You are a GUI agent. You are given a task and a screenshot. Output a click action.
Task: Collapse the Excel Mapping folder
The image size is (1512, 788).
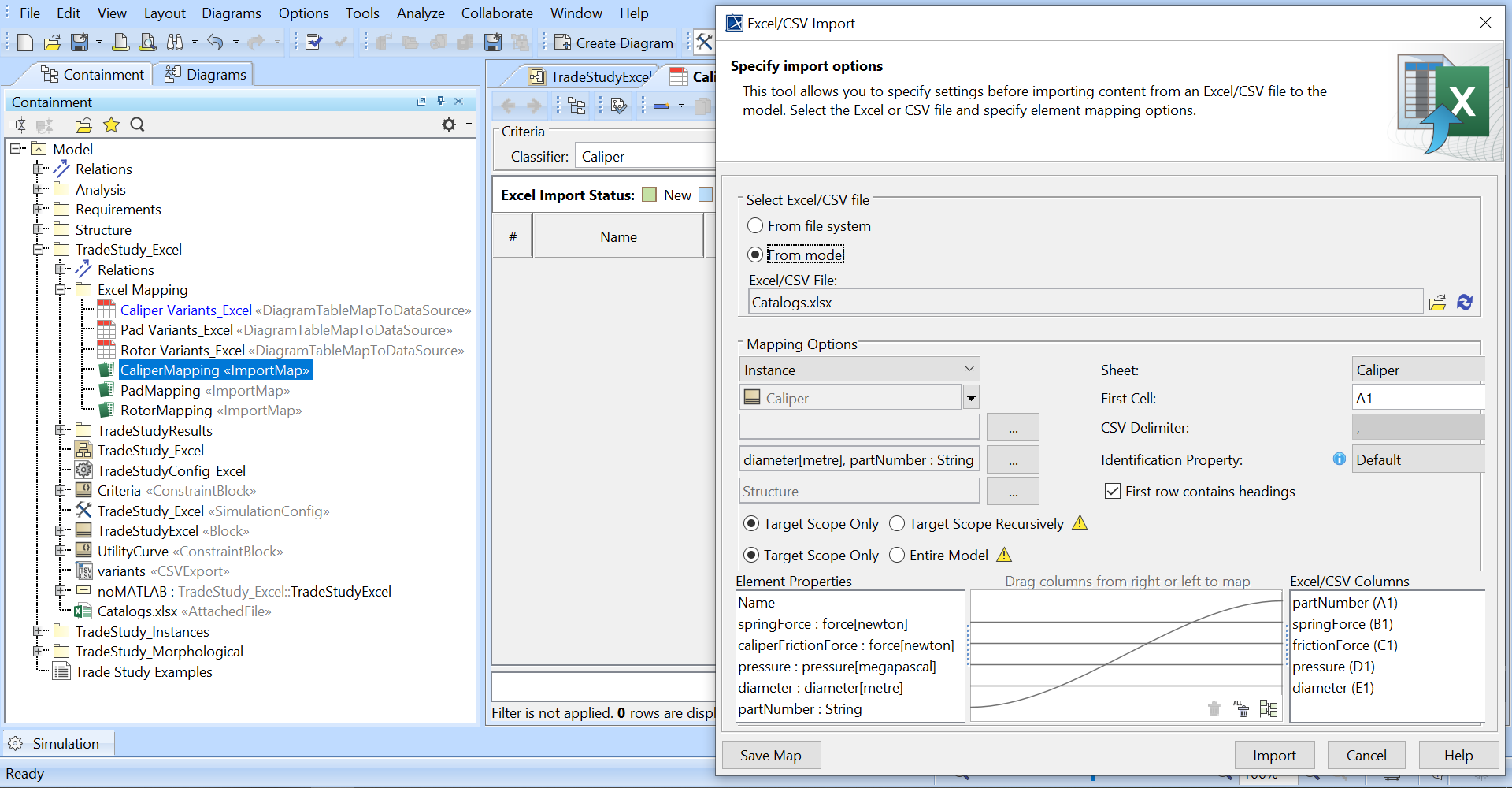click(x=61, y=290)
